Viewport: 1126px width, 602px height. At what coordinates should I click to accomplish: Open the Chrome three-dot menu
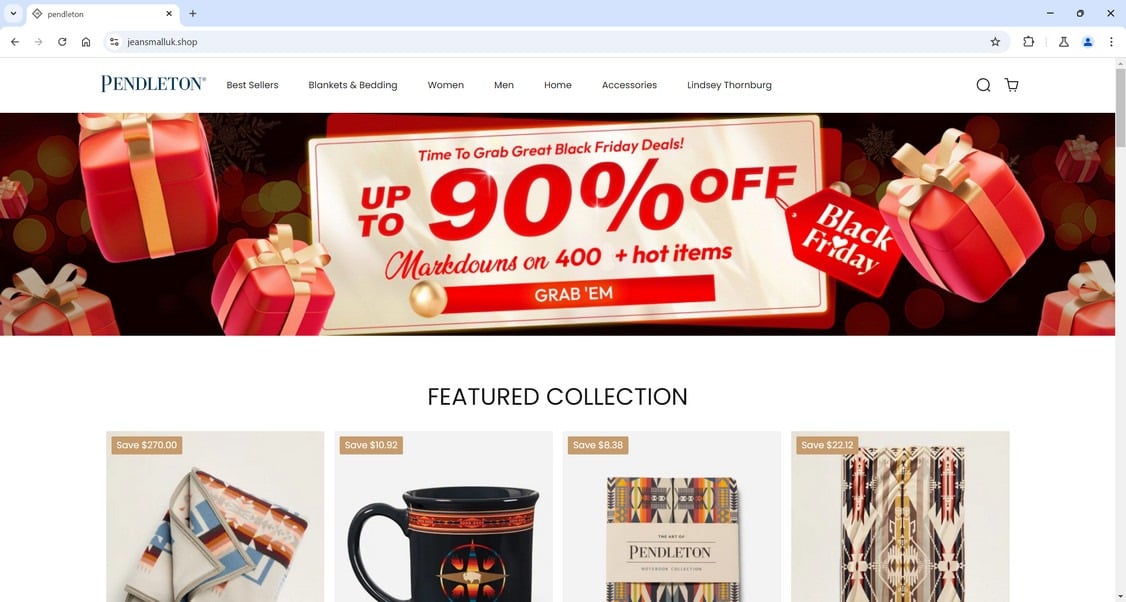pyautogui.click(x=1111, y=42)
